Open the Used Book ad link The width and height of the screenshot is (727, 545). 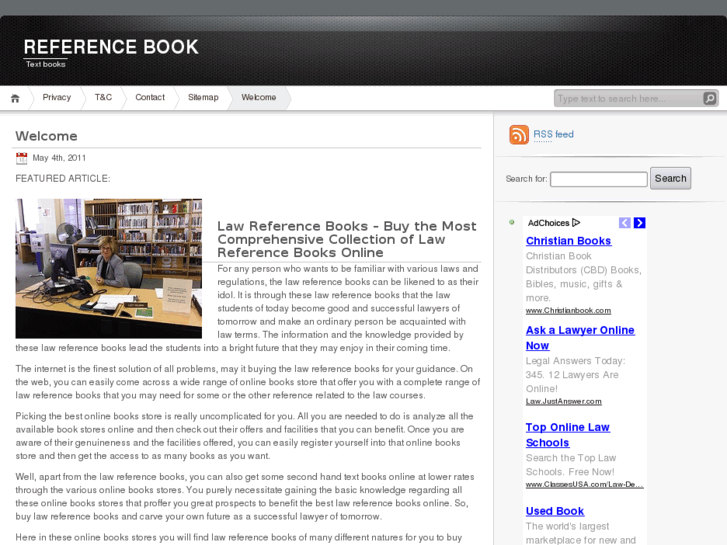click(555, 511)
